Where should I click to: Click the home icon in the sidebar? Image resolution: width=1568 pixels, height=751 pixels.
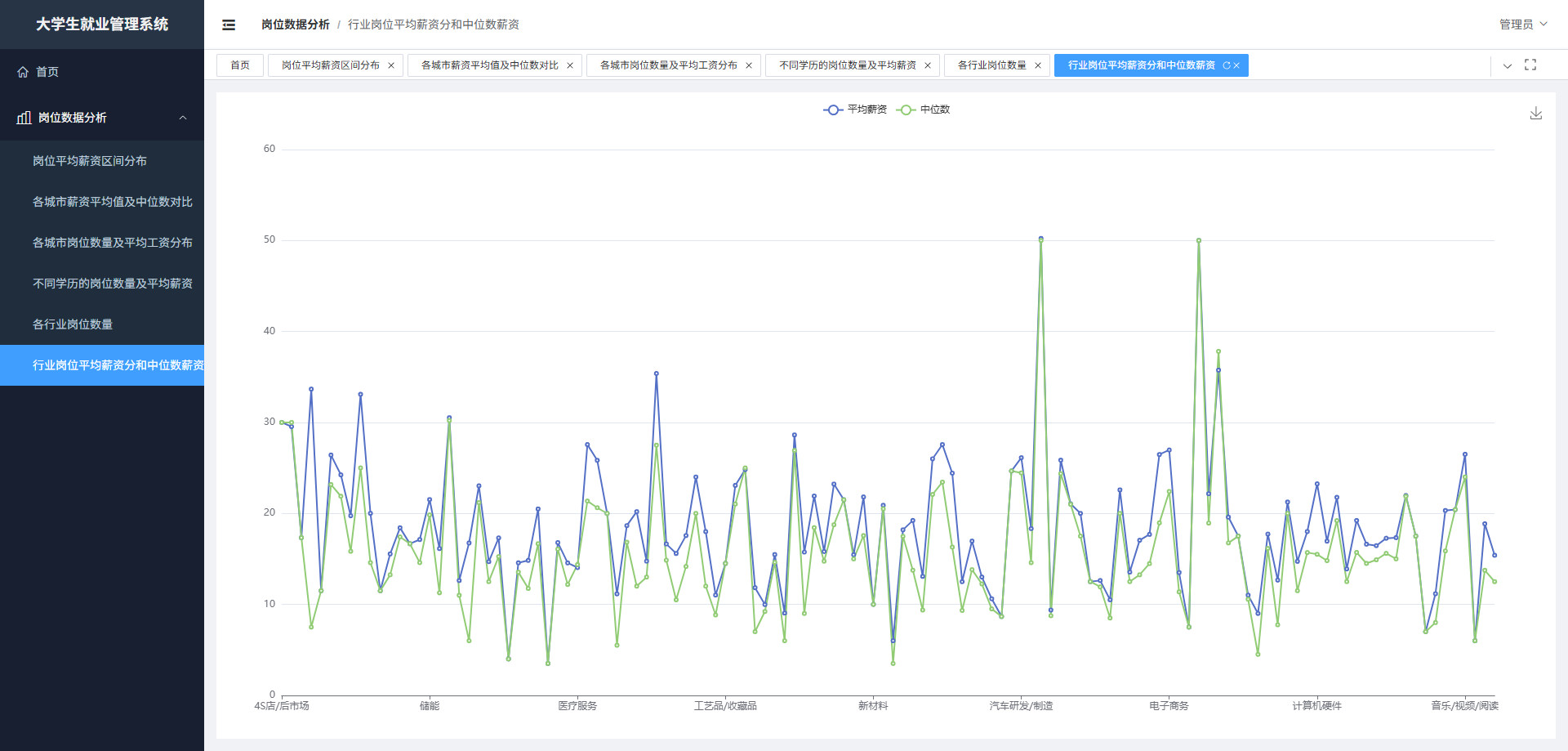[23, 72]
